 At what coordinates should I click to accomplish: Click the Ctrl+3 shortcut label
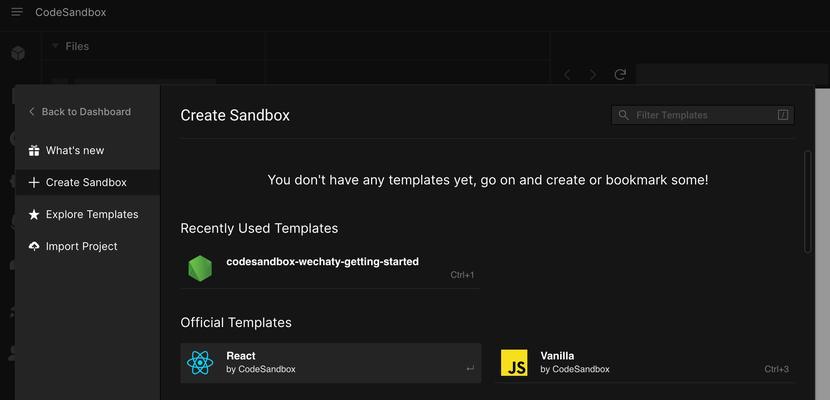777,369
